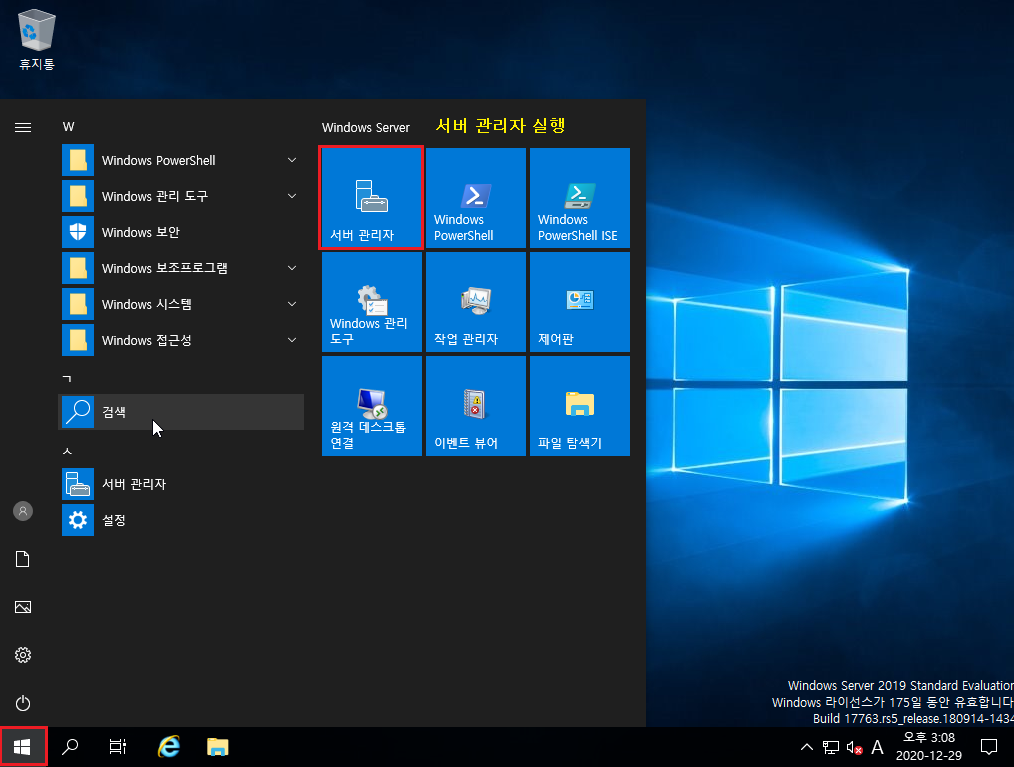Open Task View on the taskbar

click(x=118, y=747)
